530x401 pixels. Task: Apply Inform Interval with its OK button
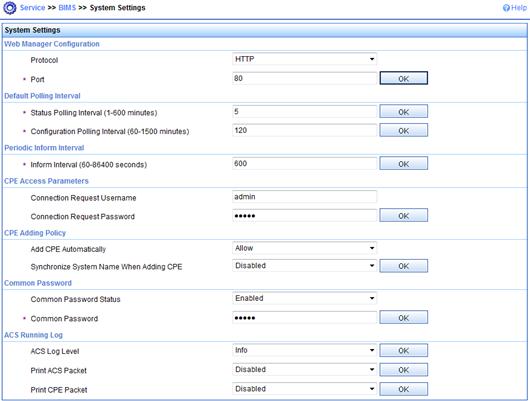(x=404, y=164)
